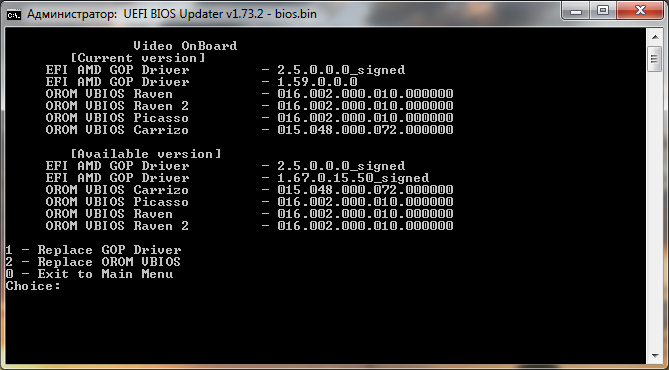Click '015.048.000.072.000000' in the Current version list
The width and height of the screenshot is (669, 370).
(x=365, y=130)
